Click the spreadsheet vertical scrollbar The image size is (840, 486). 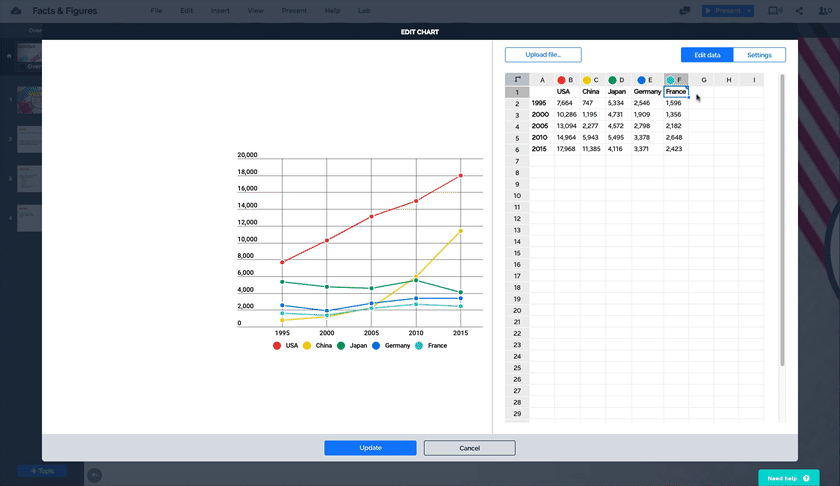coord(782,220)
